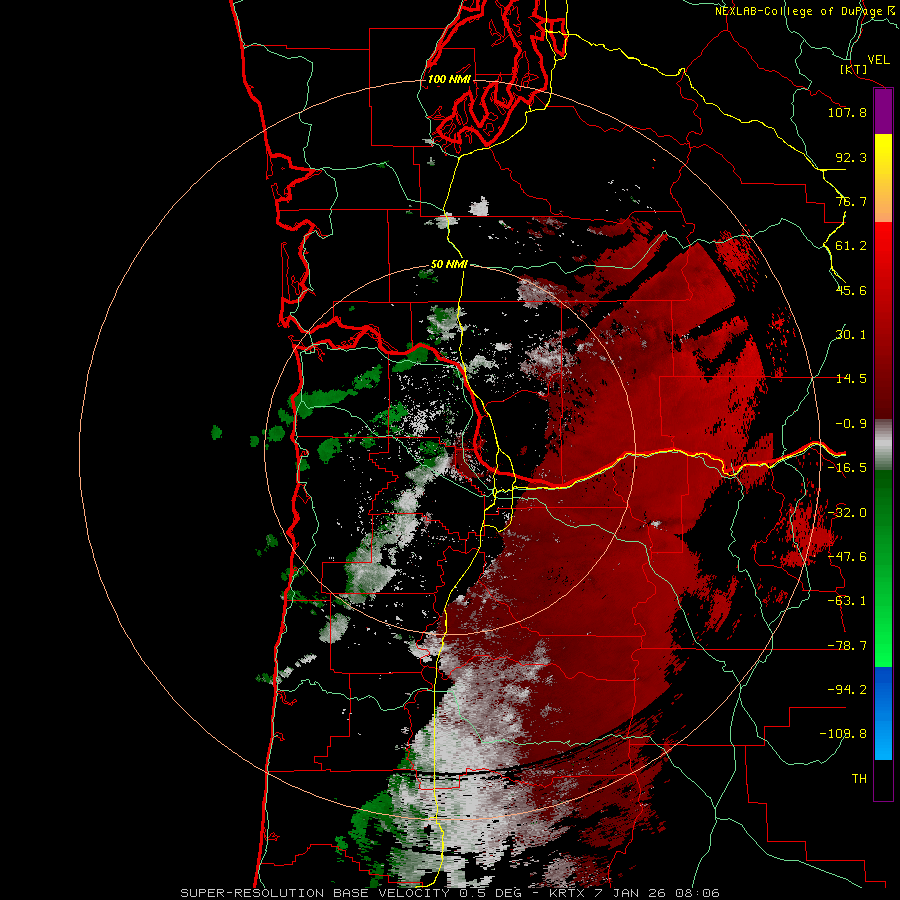Click the 76.7 legend value

click(851, 201)
